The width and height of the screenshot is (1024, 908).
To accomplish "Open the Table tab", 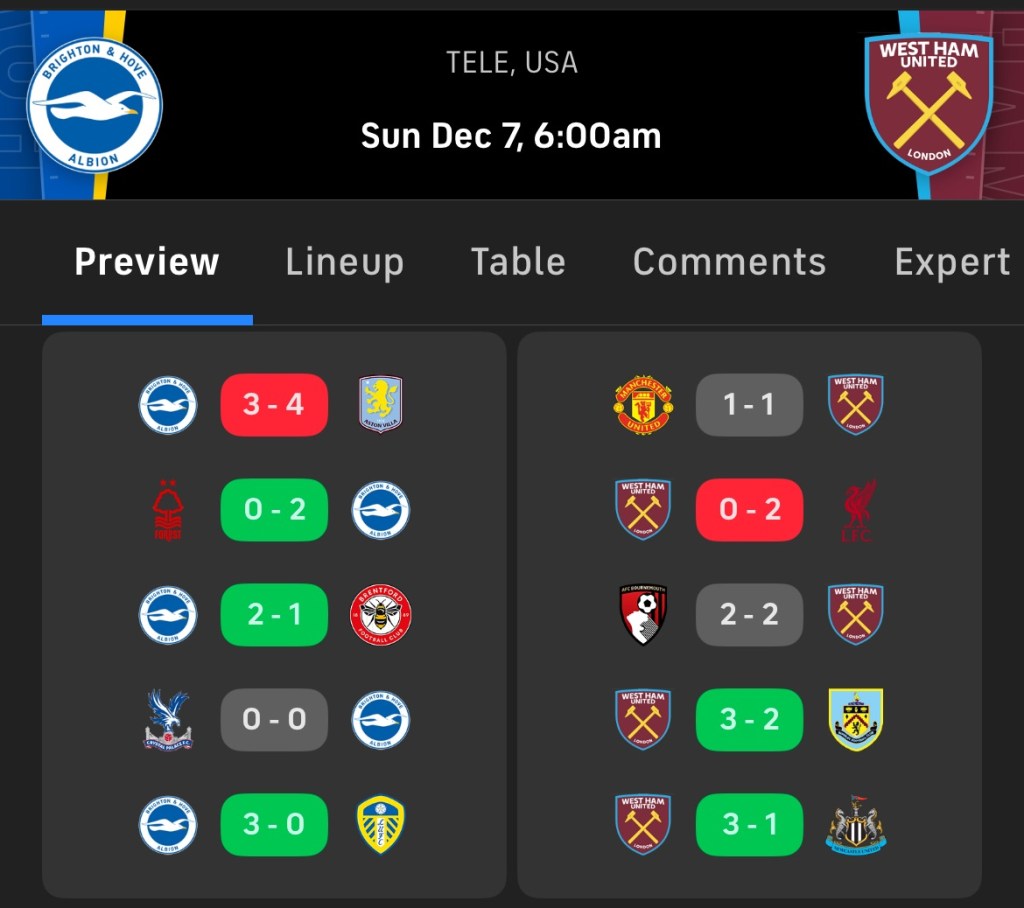I will coord(518,262).
